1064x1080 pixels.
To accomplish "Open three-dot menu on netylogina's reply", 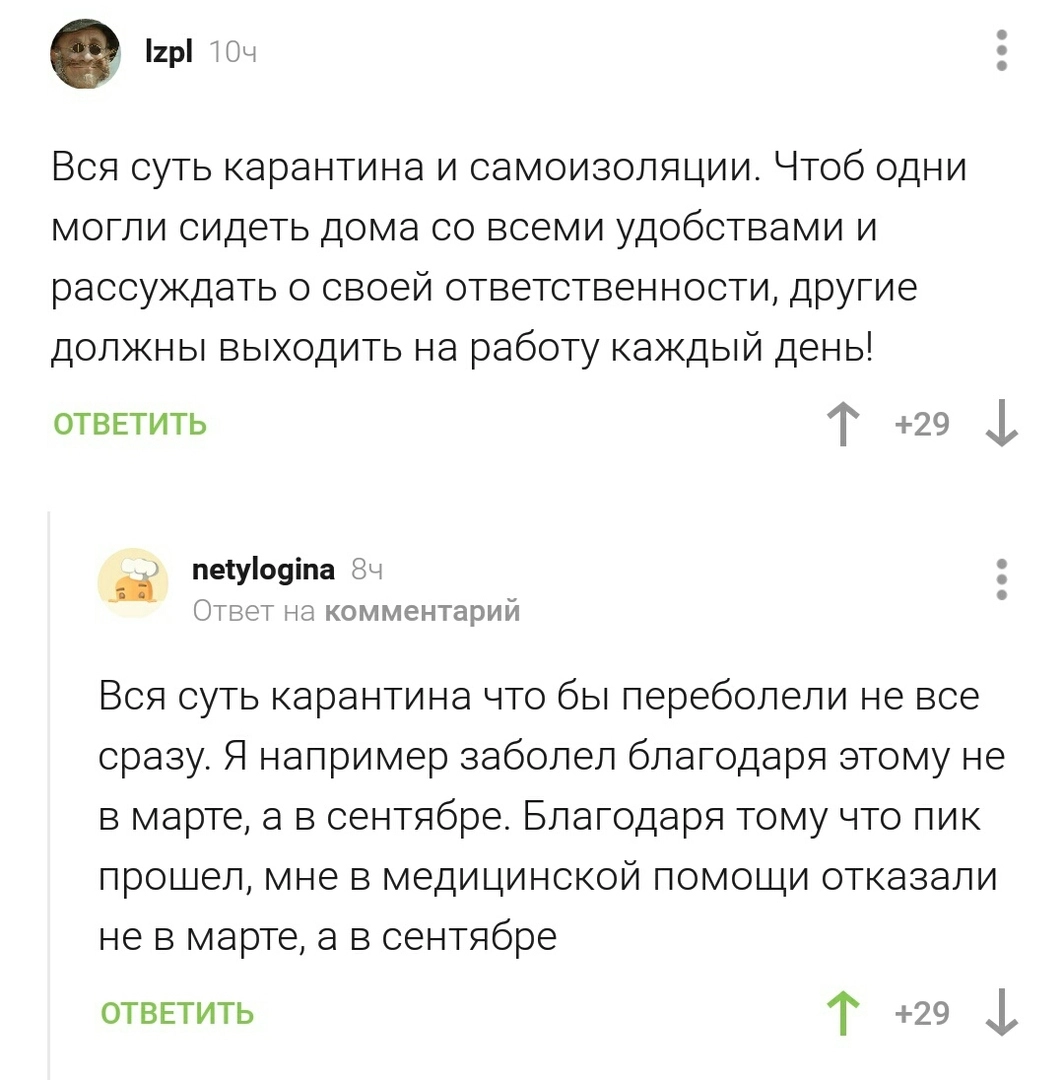I will 1002,581.
